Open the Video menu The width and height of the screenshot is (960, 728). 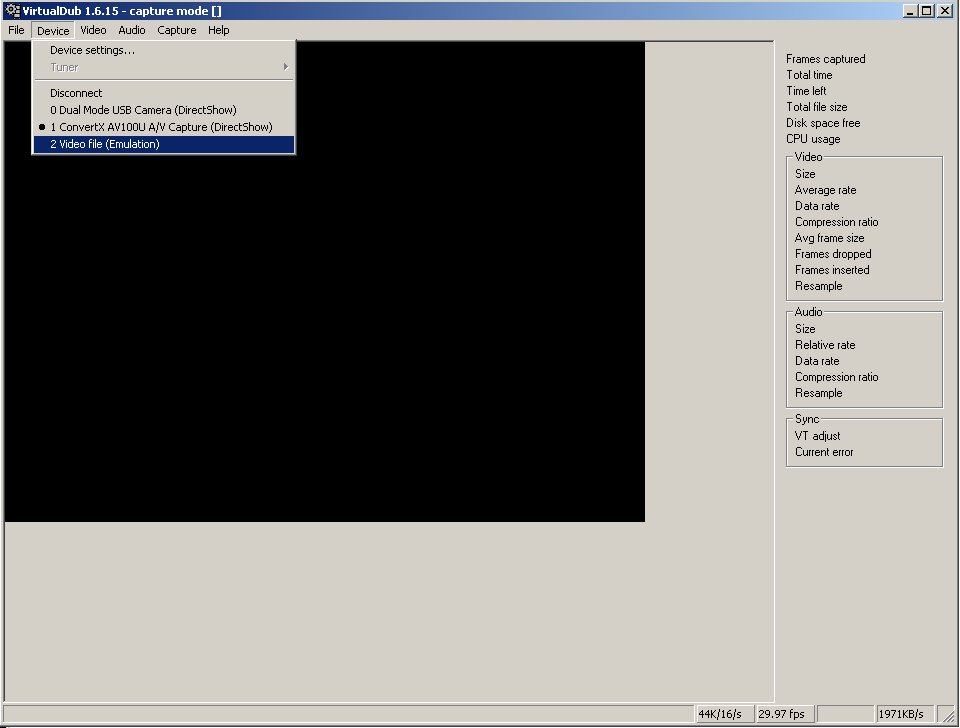click(93, 30)
